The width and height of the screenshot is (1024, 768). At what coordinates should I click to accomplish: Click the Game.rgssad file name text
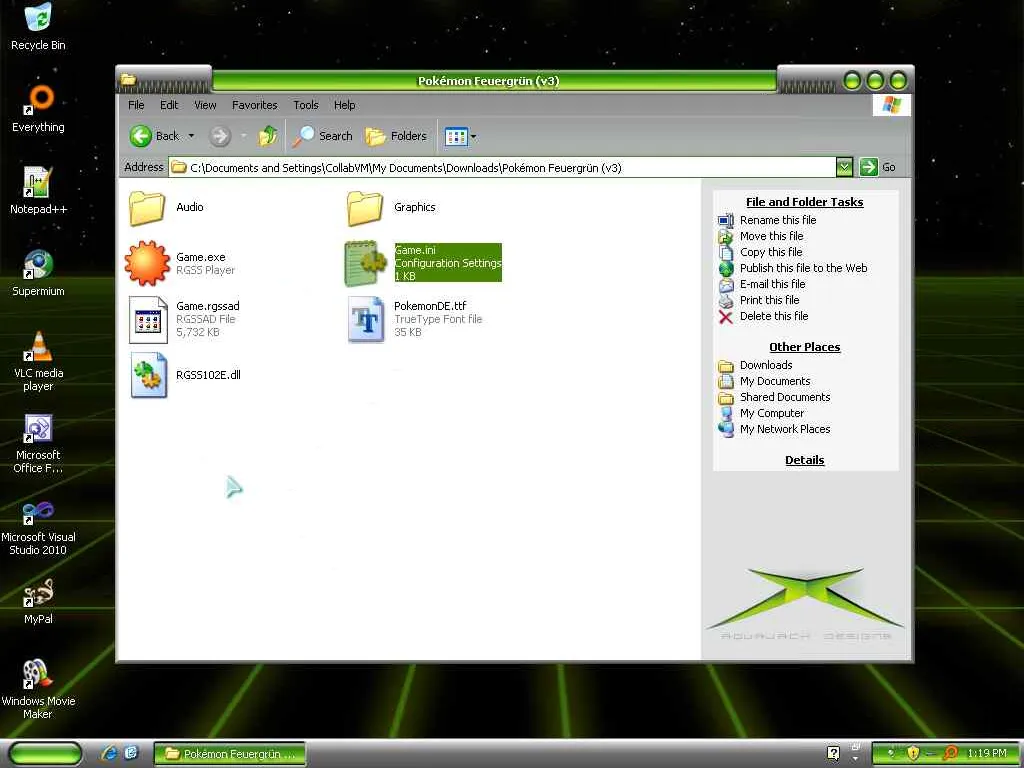tap(208, 306)
